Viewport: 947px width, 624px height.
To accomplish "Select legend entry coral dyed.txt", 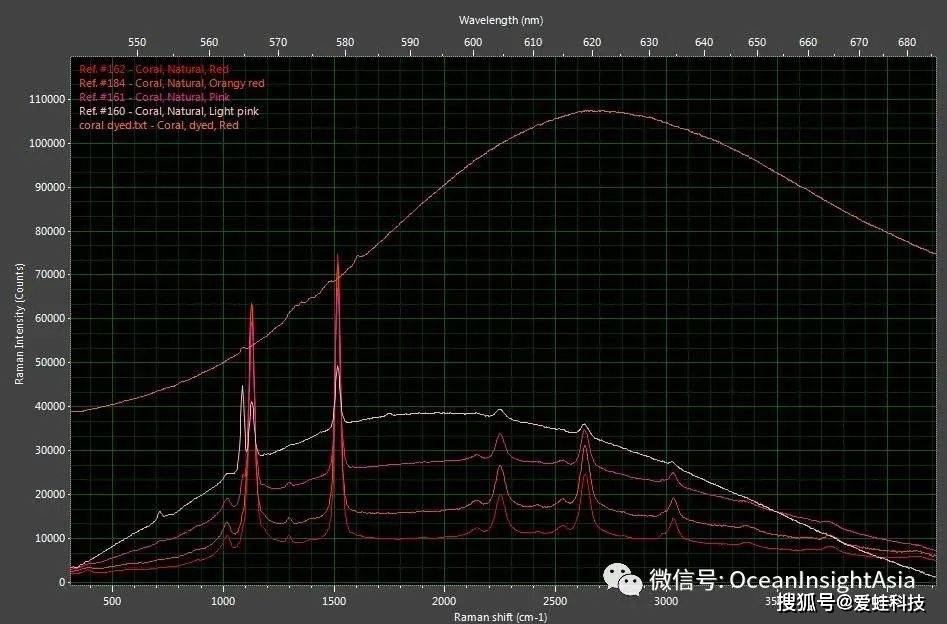I will pyautogui.click(x=158, y=126).
